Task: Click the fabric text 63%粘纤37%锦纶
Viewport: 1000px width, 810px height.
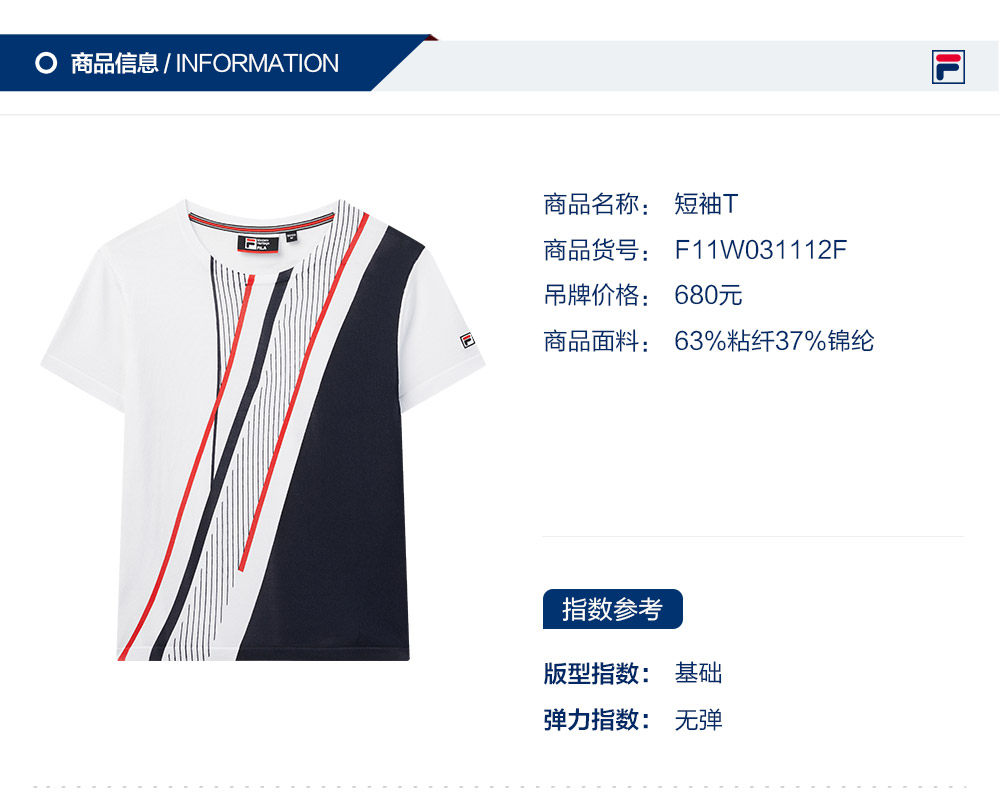Action: [774, 341]
